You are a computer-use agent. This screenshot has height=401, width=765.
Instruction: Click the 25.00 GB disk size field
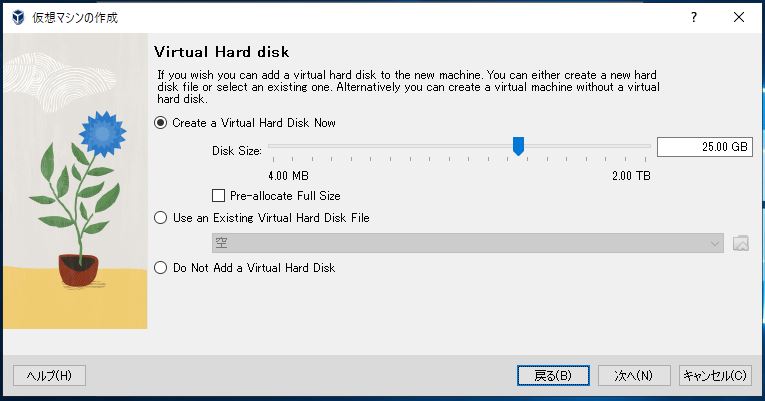click(x=704, y=147)
